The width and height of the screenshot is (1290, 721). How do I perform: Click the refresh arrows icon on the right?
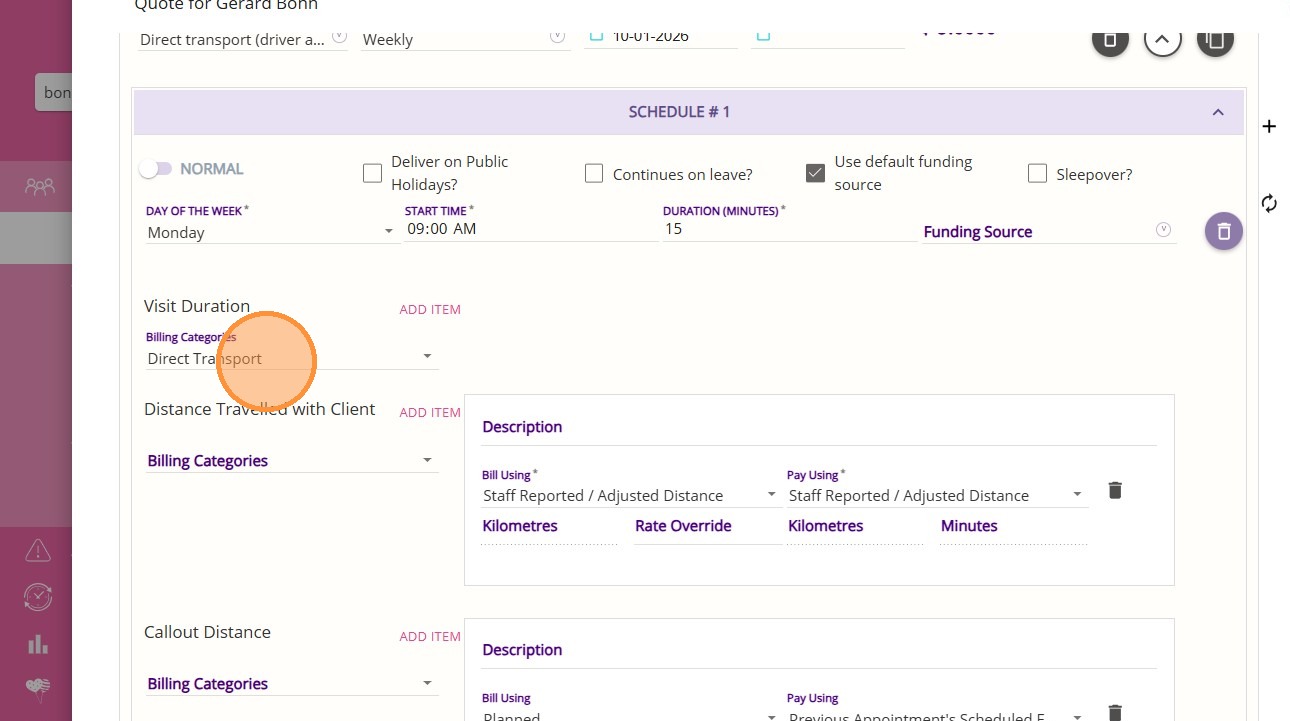click(x=1269, y=204)
